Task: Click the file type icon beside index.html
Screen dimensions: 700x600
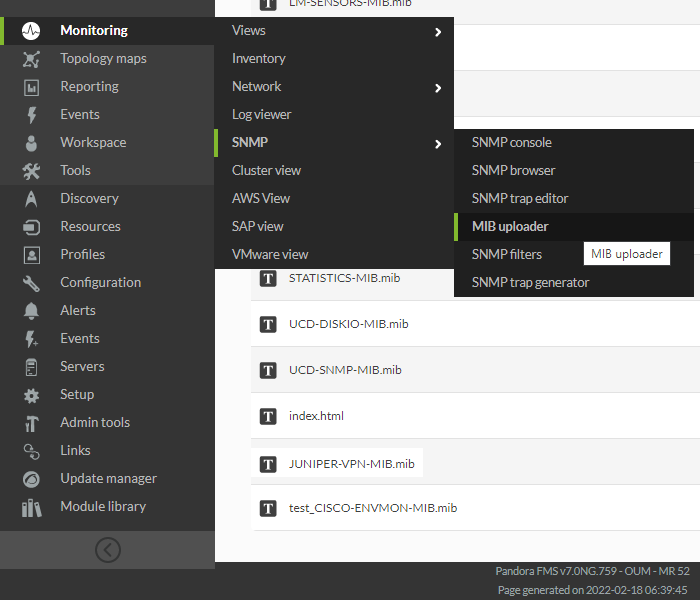Action: pyautogui.click(x=268, y=416)
